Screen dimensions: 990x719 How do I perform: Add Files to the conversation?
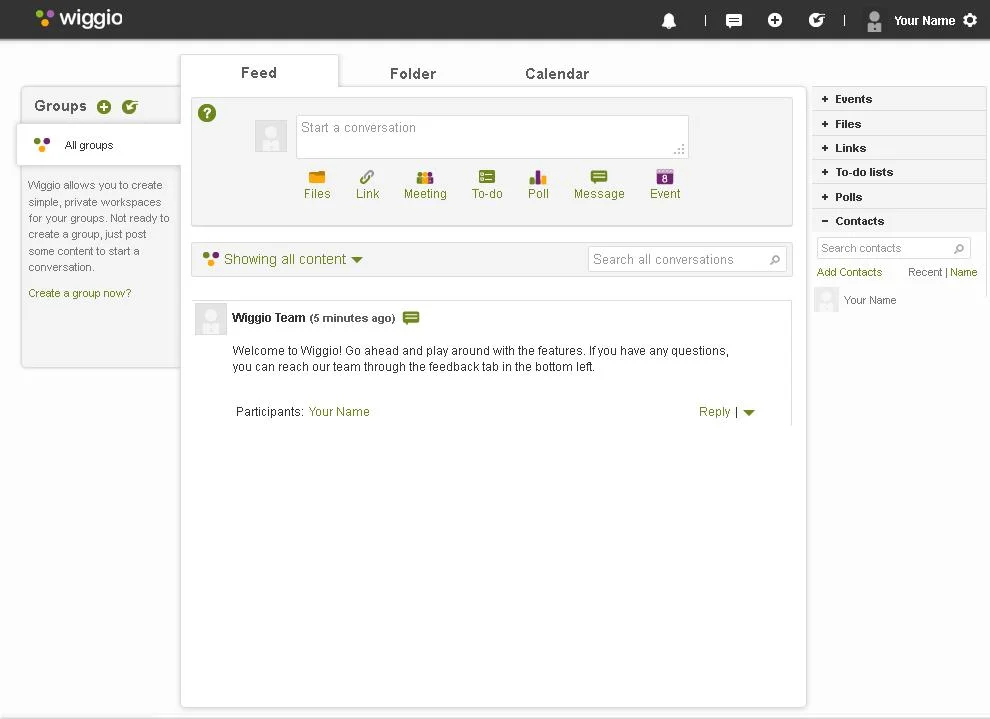pos(317,185)
